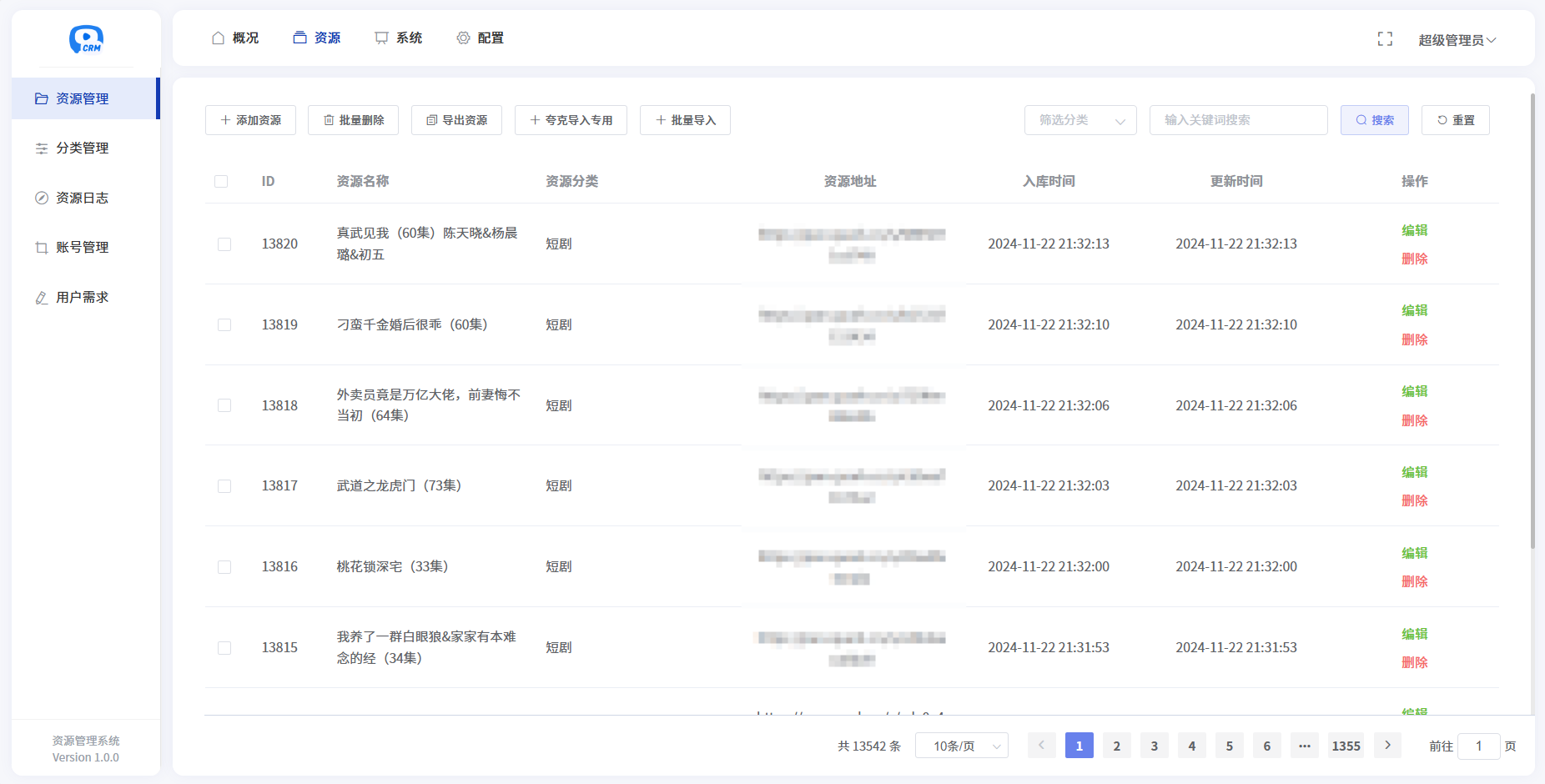
Task: Click the 入库时间 column header
Action: (1049, 182)
